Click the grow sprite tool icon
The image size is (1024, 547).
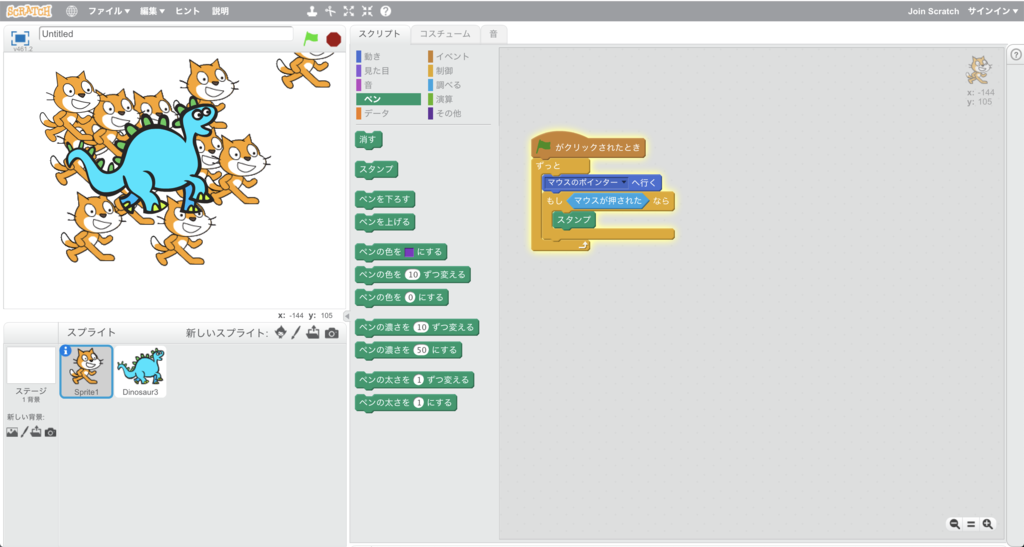click(x=349, y=11)
